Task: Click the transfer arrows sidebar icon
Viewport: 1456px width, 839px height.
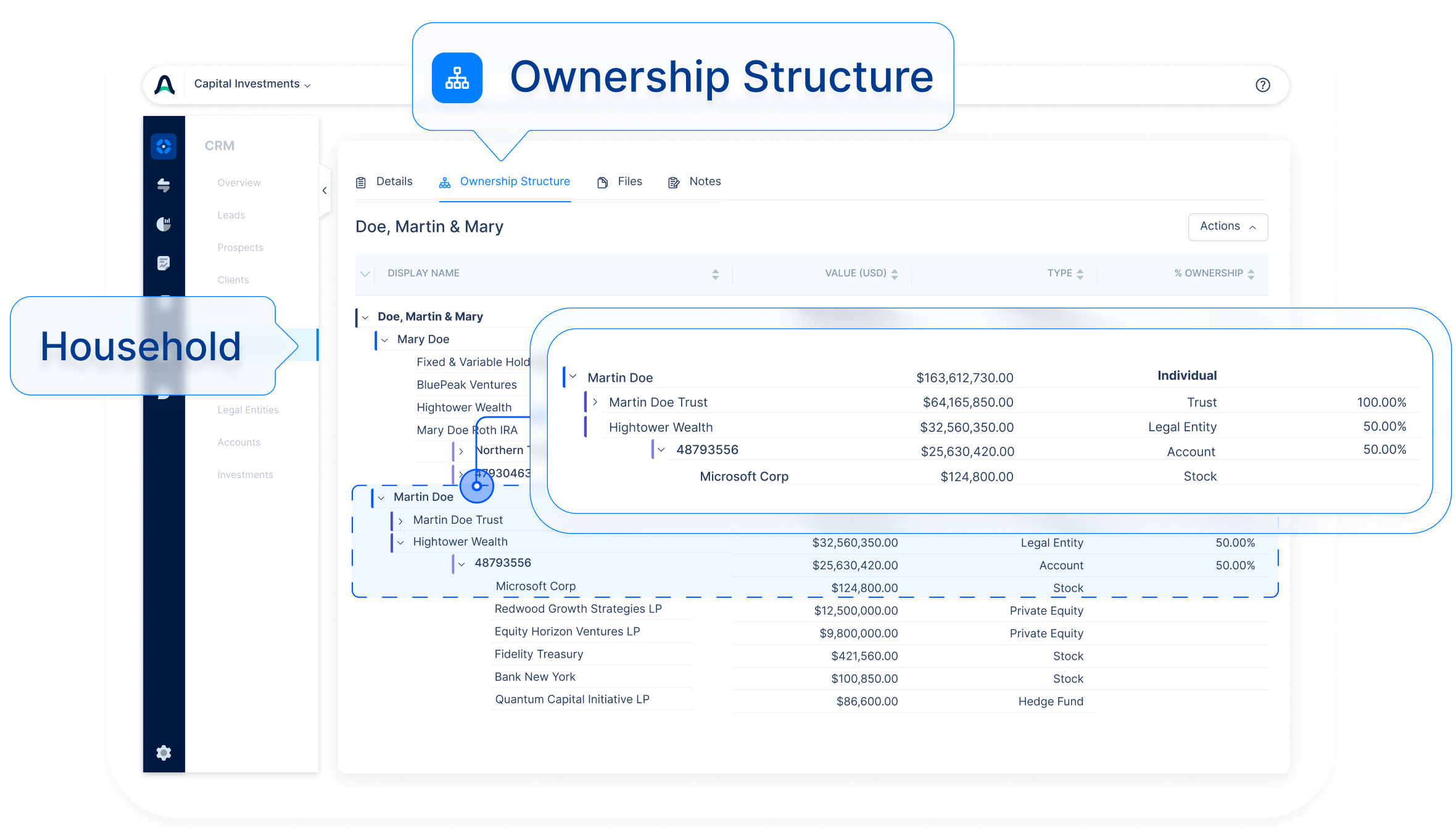Action: [x=163, y=185]
